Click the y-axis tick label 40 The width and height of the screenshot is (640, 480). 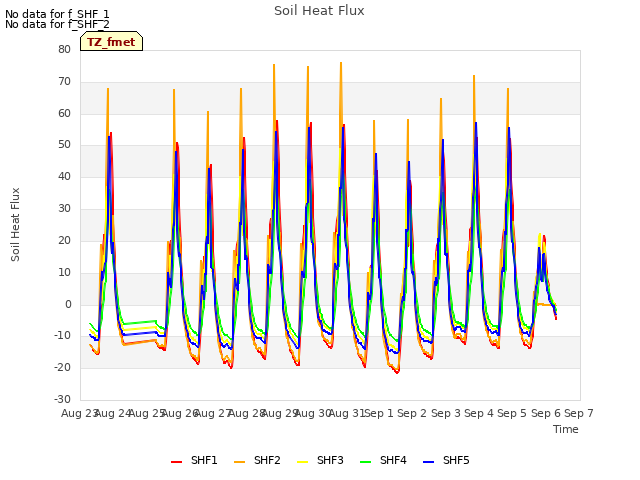tap(64, 176)
